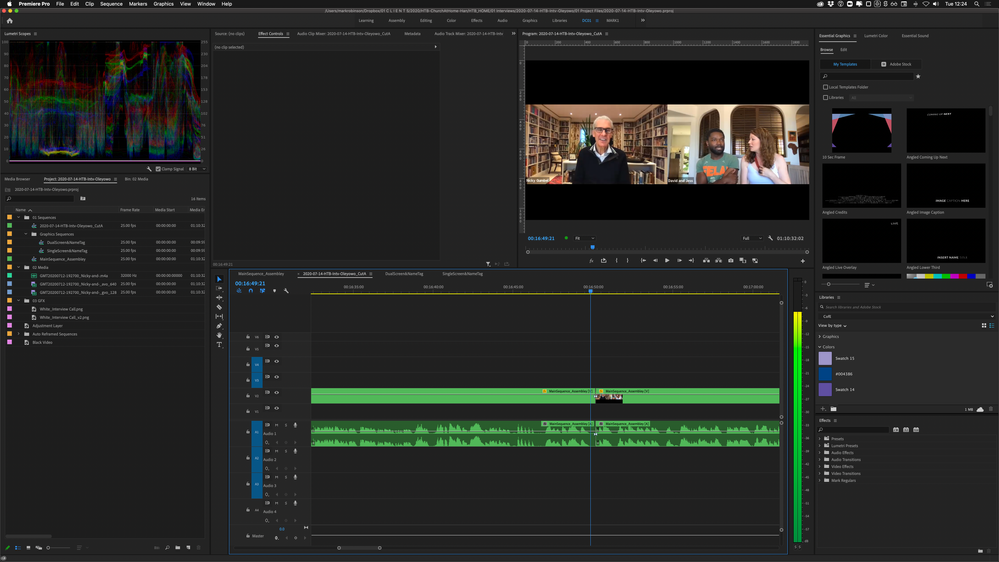Select Swatch 15 color swatch

(x=825, y=359)
